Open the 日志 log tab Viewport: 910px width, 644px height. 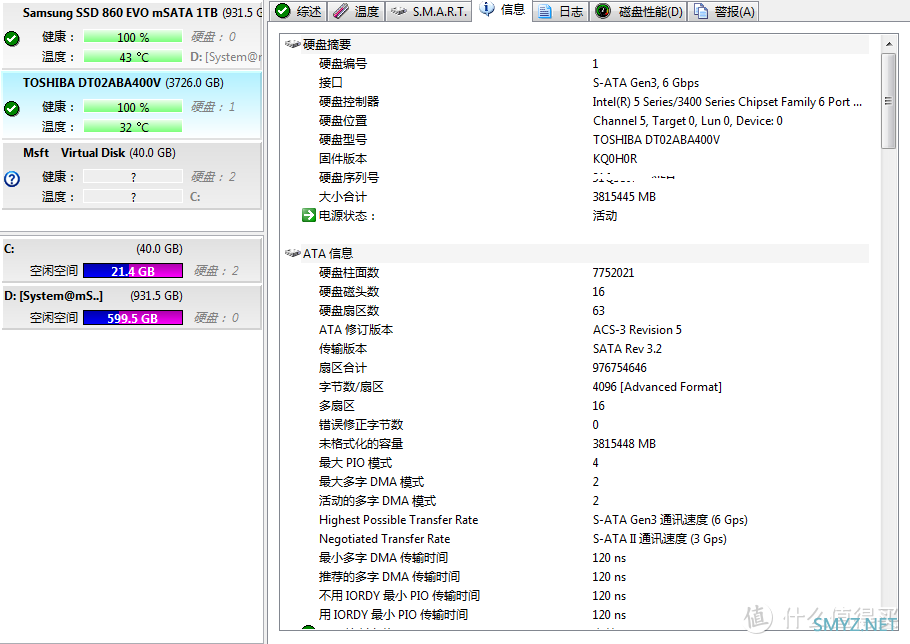click(x=561, y=11)
